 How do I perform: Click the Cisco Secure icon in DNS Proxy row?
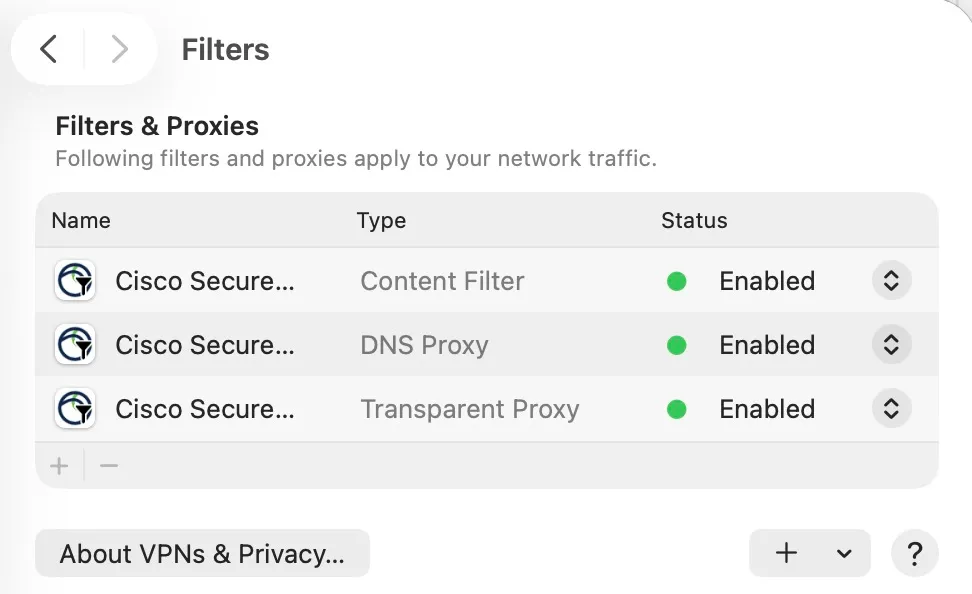[x=74, y=345]
